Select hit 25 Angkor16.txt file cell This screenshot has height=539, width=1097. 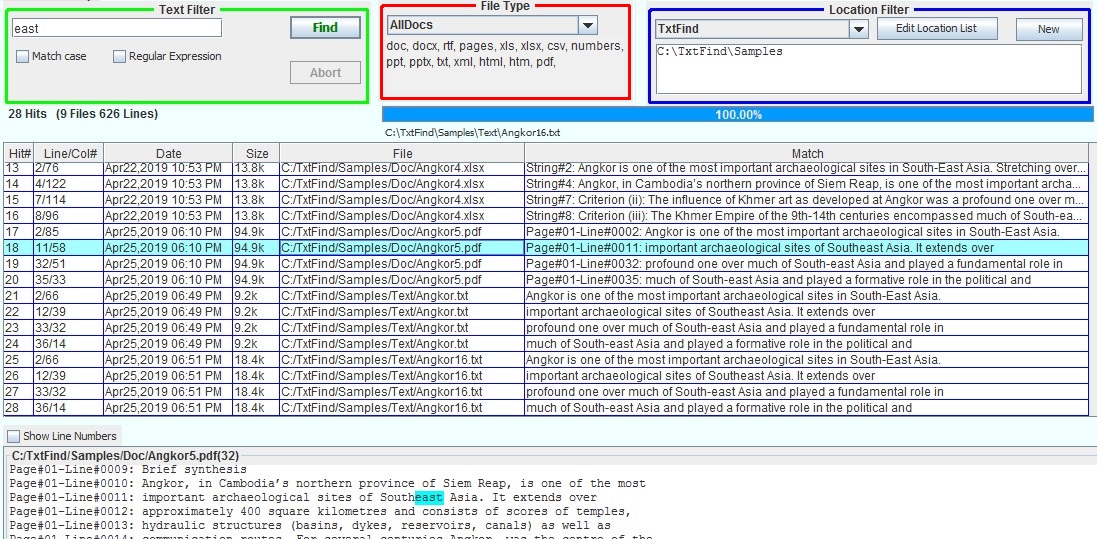[x=402, y=360]
